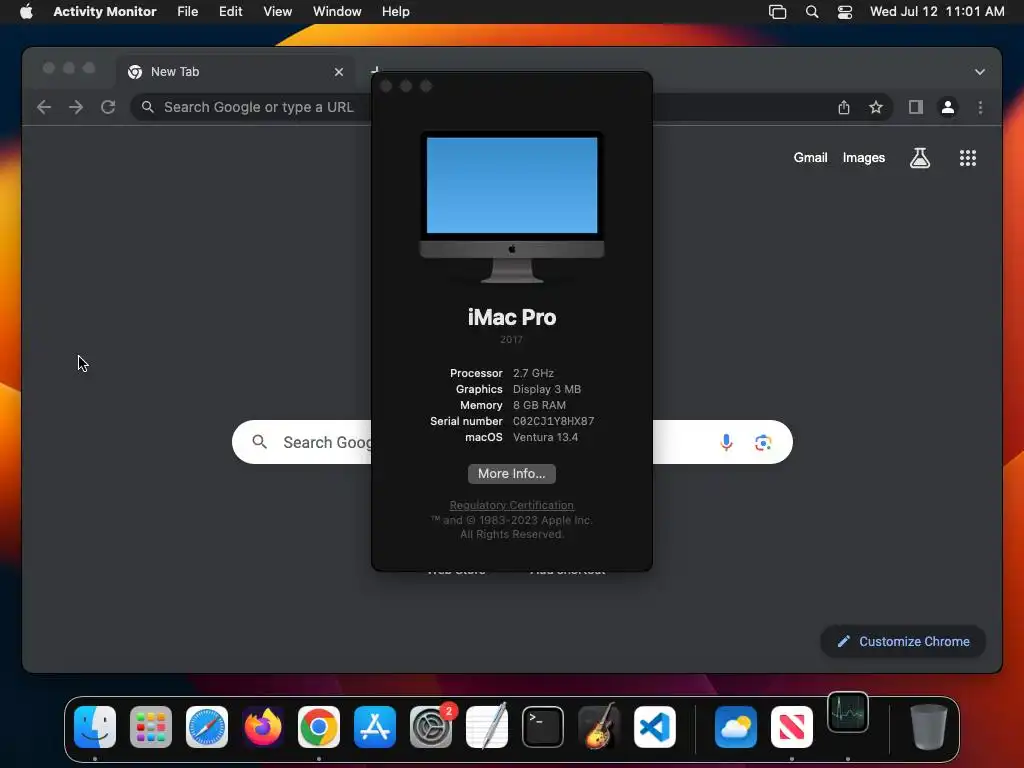Viewport: 1024px width, 768px height.
Task: Start voice search with microphone
Action: 726,442
